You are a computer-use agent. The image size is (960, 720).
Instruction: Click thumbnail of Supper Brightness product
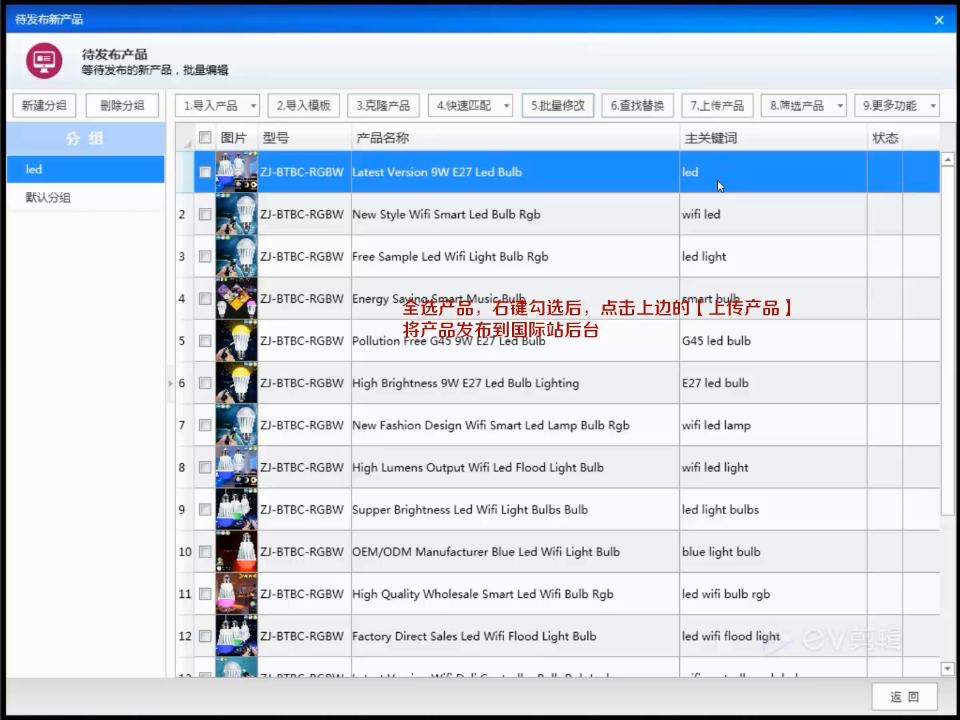click(x=236, y=510)
